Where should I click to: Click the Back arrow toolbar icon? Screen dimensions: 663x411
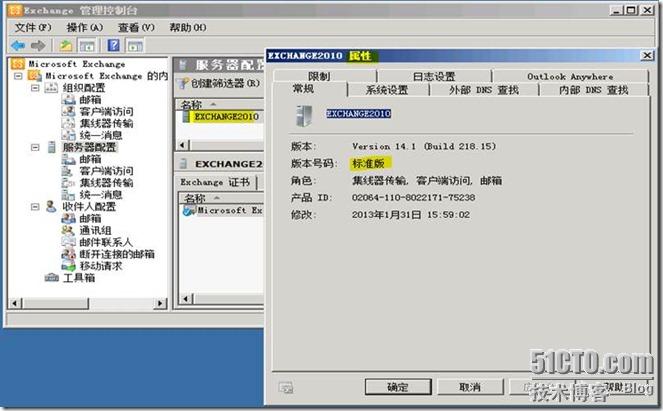coord(18,45)
